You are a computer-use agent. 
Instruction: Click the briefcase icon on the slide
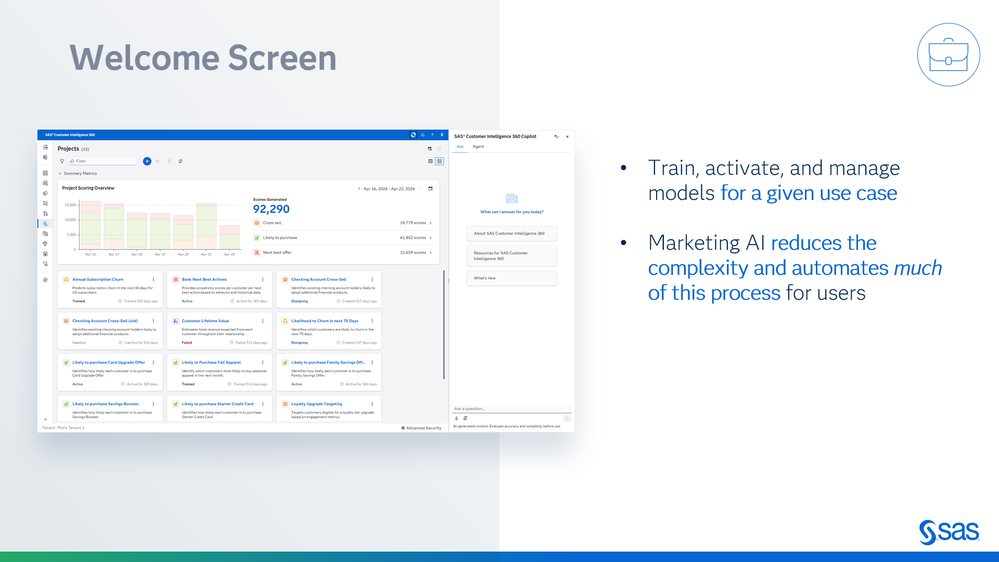point(948,55)
